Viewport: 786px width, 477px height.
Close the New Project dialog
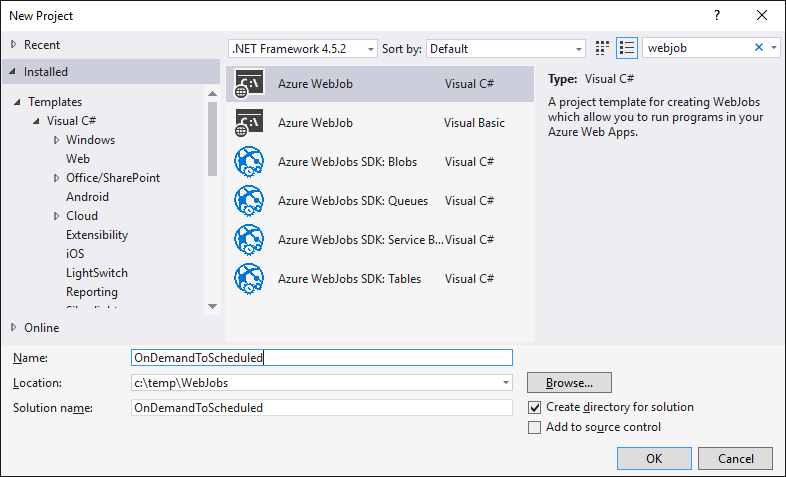click(x=762, y=16)
